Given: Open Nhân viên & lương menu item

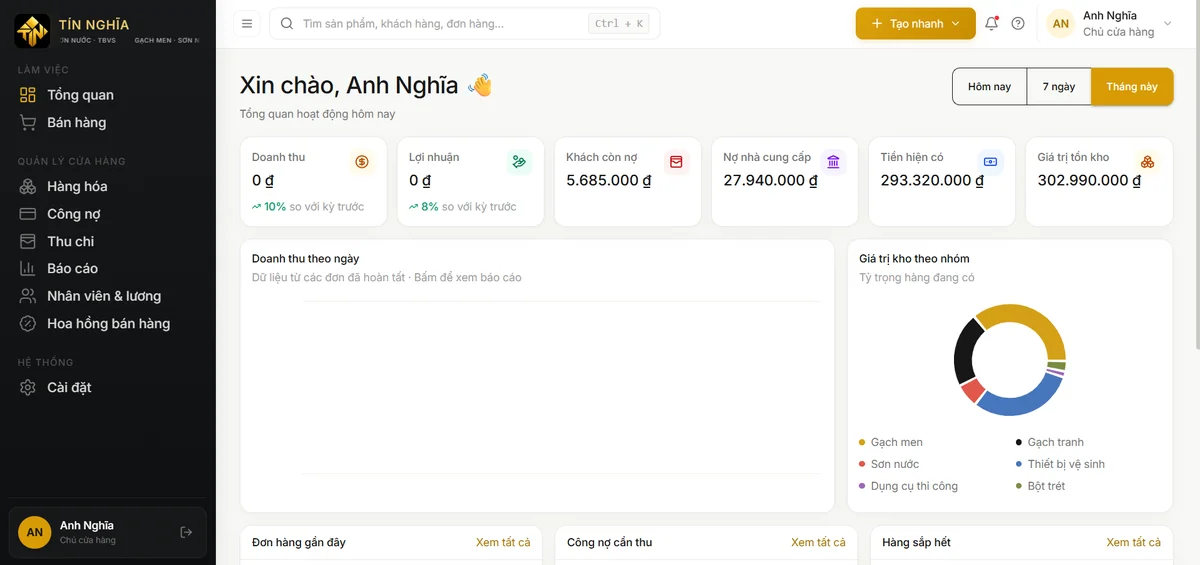Looking at the screenshot, I should click(107, 296).
